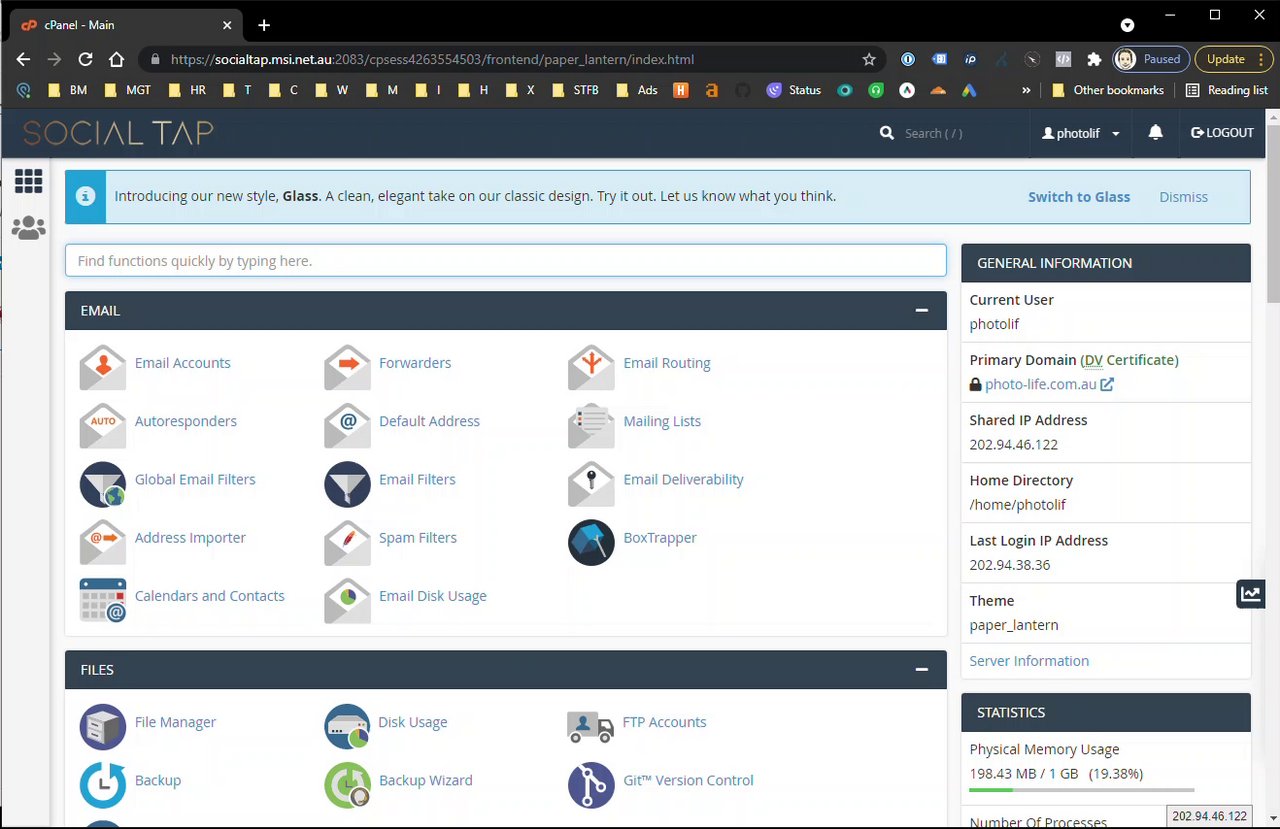The height and width of the screenshot is (829, 1280).
Task: Open the Server Information link
Action: pyautogui.click(x=1029, y=661)
